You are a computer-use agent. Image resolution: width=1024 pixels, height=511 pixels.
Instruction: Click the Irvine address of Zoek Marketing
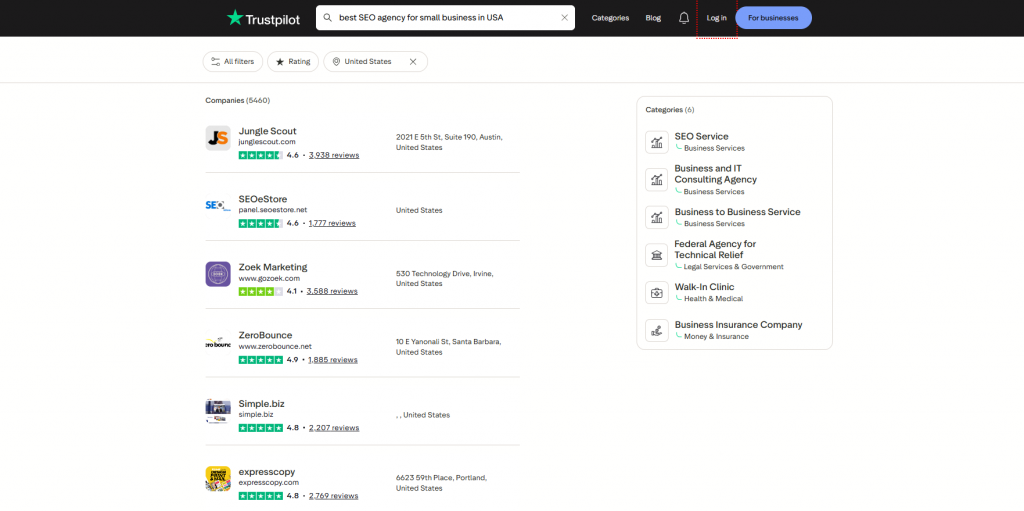click(445, 278)
